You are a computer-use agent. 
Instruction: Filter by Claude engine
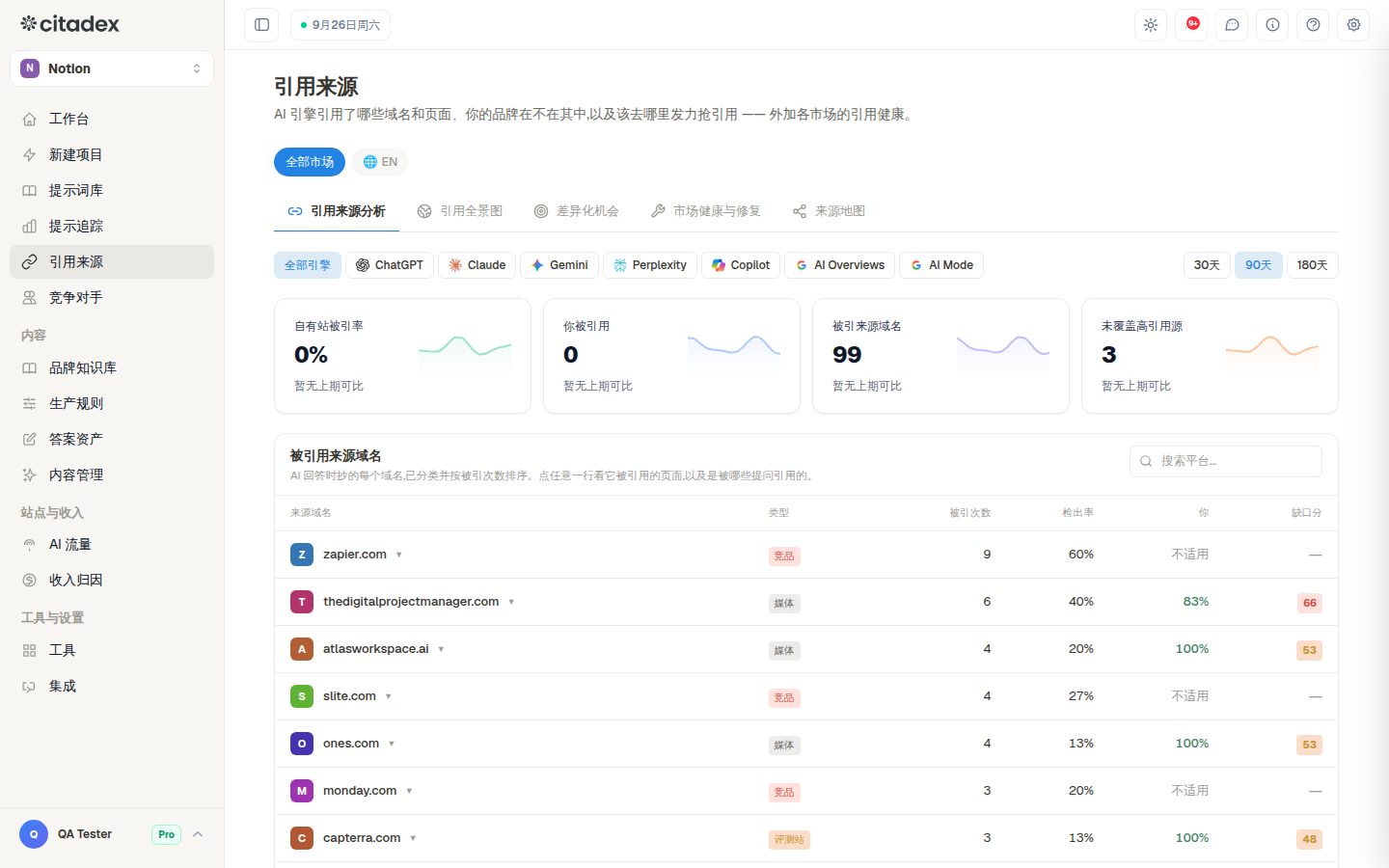tap(477, 265)
